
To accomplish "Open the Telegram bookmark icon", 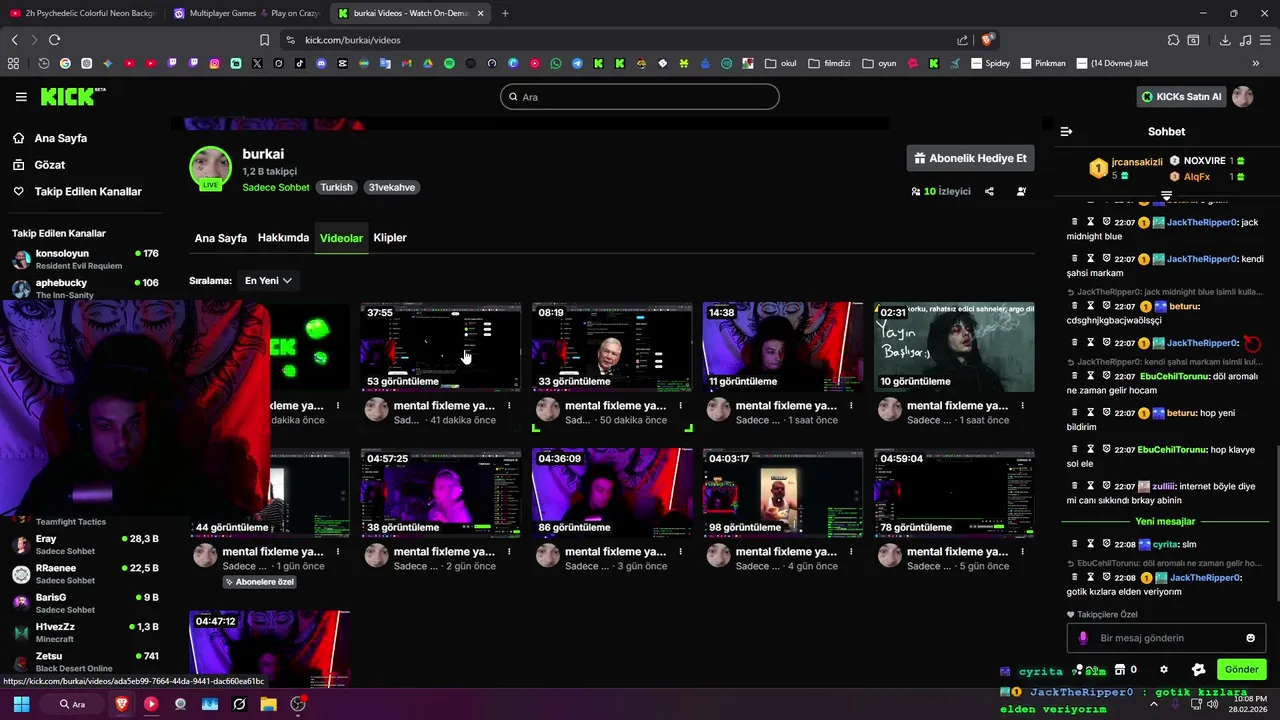I will point(577,63).
